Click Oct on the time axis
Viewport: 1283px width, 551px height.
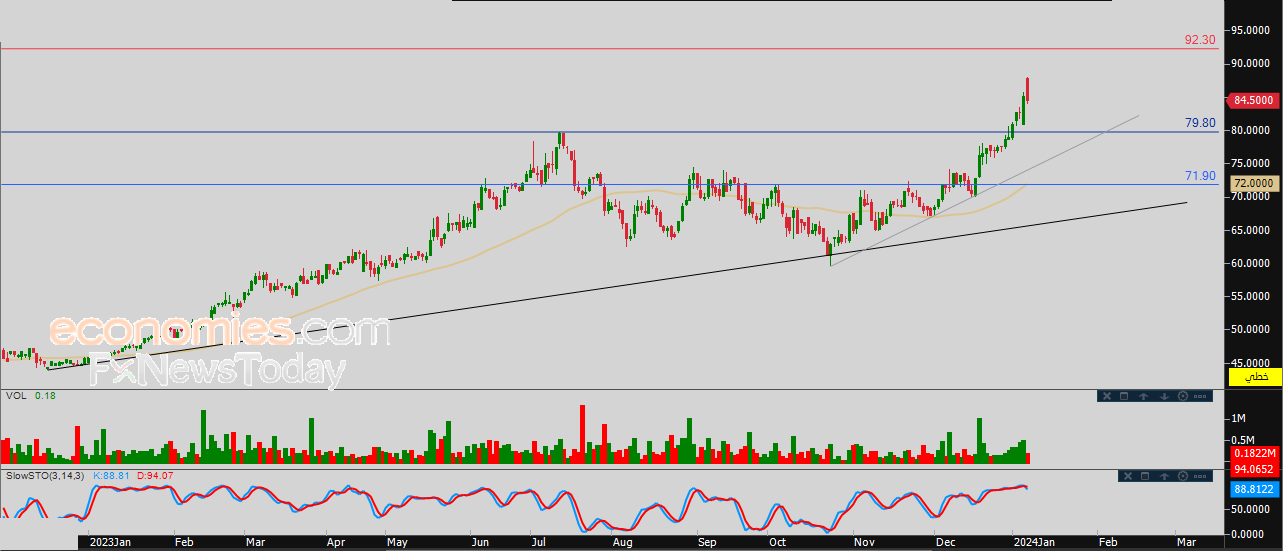pos(777,542)
